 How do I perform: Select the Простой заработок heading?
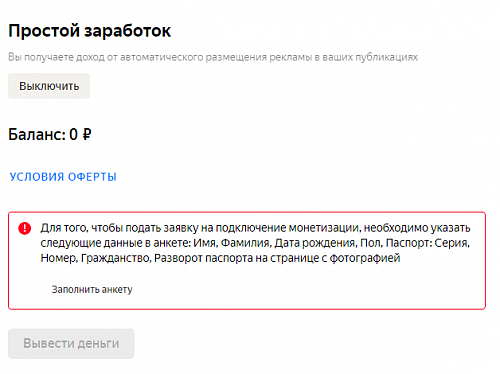coord(89,31)
